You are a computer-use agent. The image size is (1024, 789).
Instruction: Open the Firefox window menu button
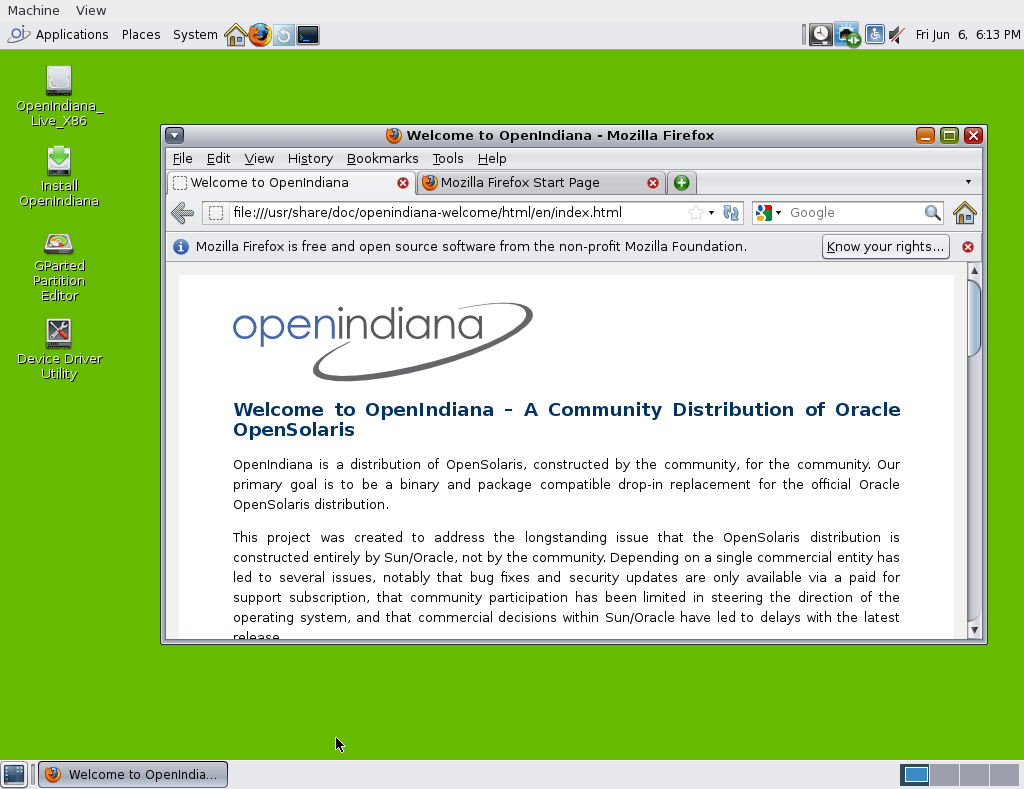[174, 135]
